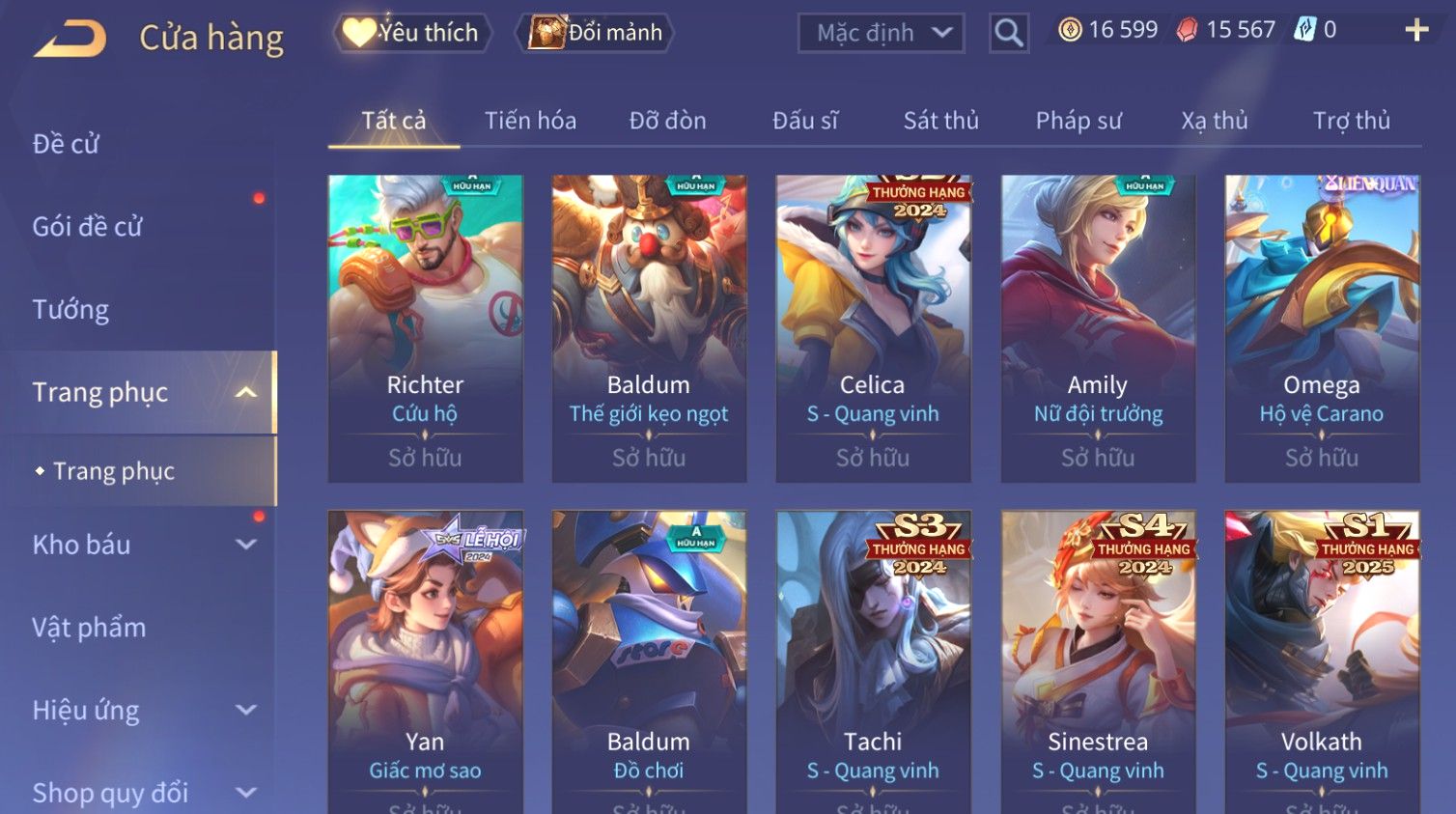Open the Mặc định sort dropdown

click(881, 33)
